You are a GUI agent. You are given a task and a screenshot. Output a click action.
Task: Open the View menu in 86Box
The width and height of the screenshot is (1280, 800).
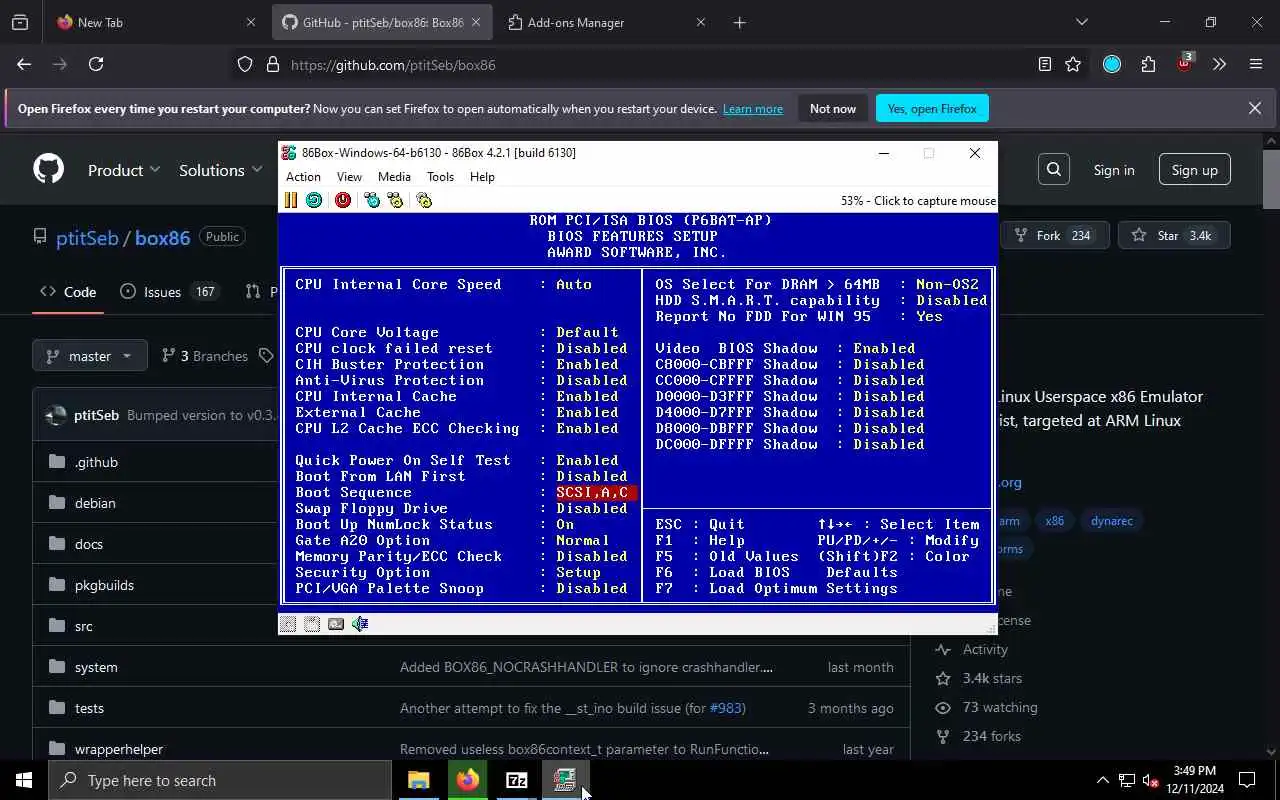pos(349,177)
